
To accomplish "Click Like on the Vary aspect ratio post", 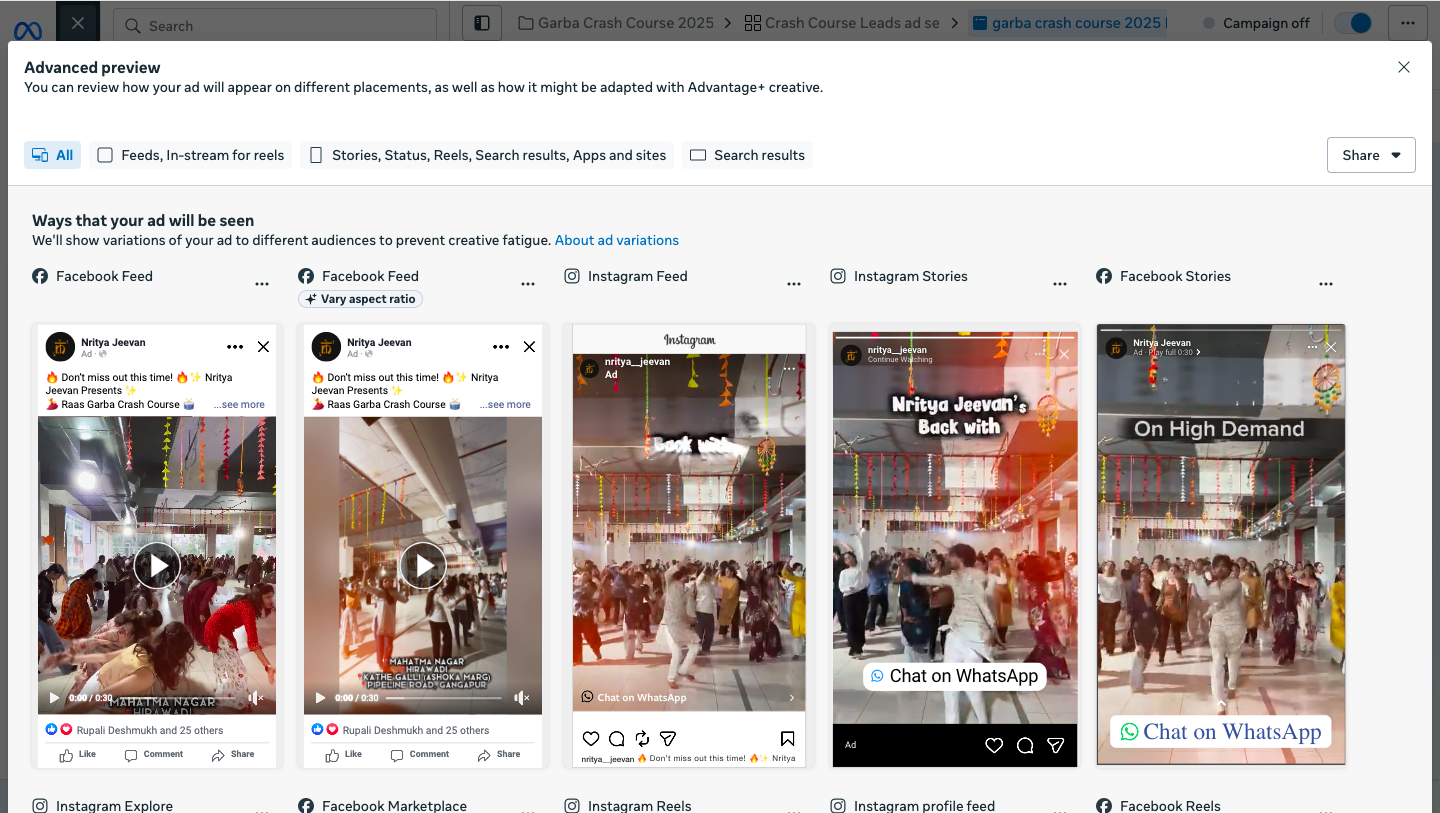I will pyautogui.click(x=344, y=755).
